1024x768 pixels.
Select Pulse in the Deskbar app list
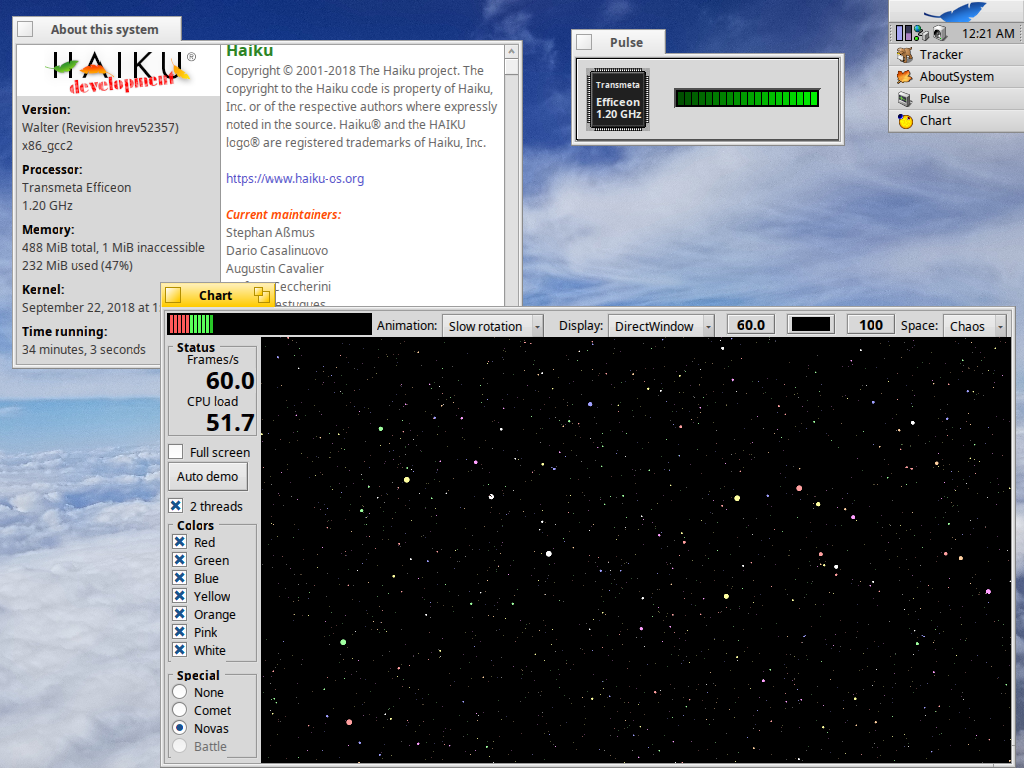pos(956,99)
